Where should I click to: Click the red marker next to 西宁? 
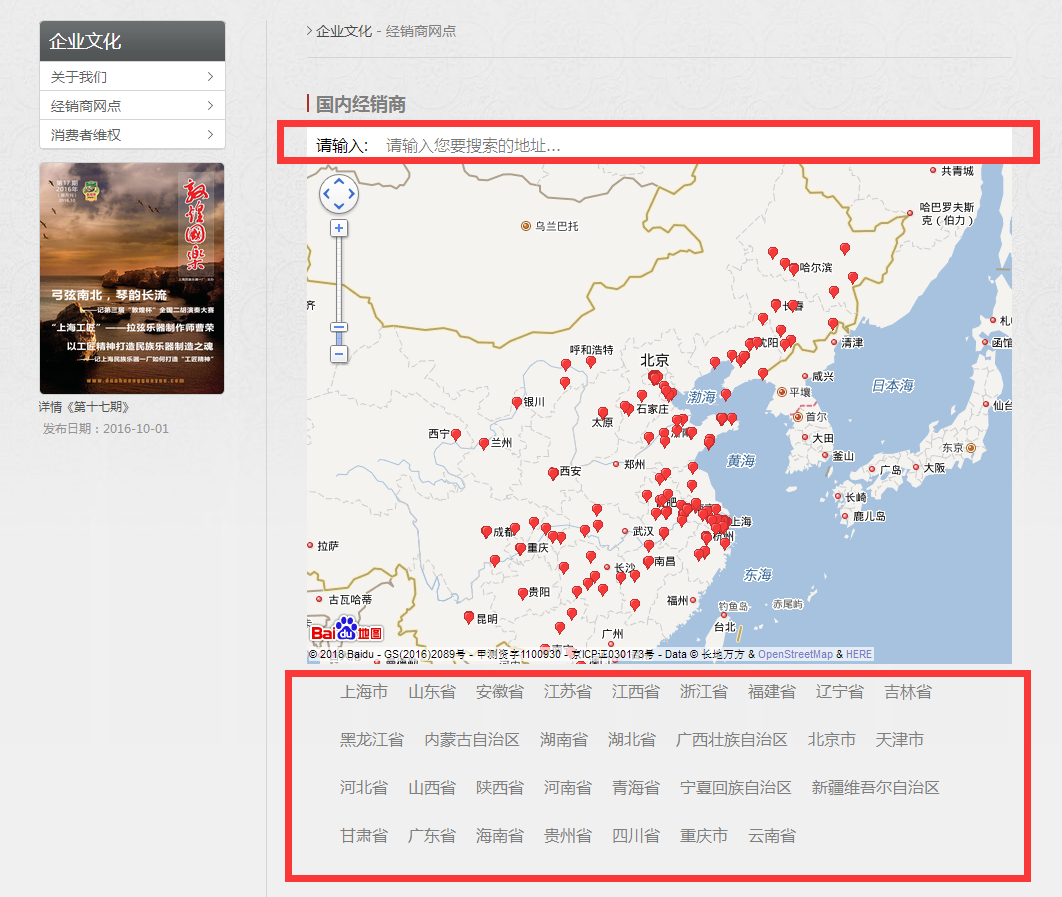(x=456, y=434)
